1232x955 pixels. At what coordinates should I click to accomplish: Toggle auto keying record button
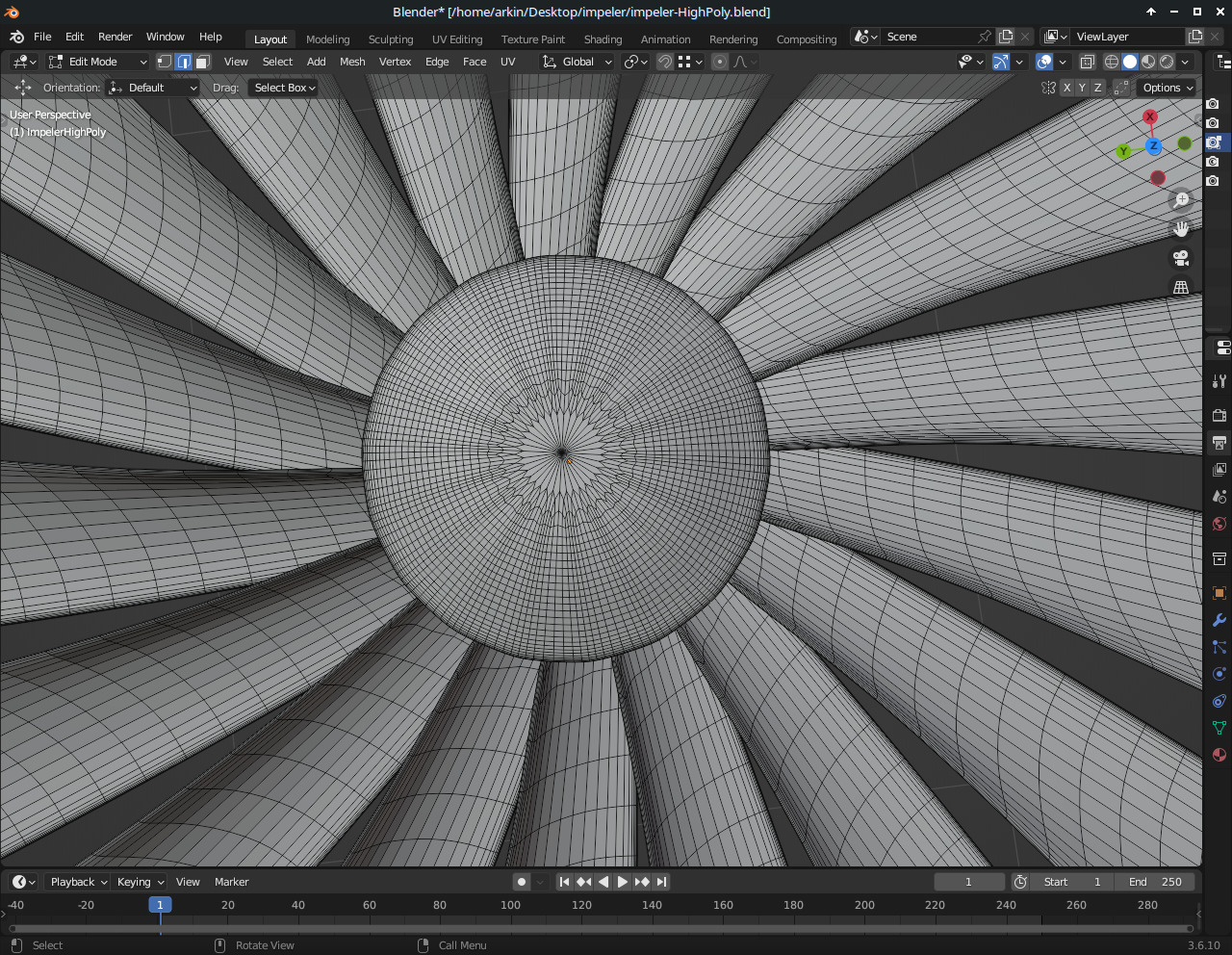coord(522,882)
